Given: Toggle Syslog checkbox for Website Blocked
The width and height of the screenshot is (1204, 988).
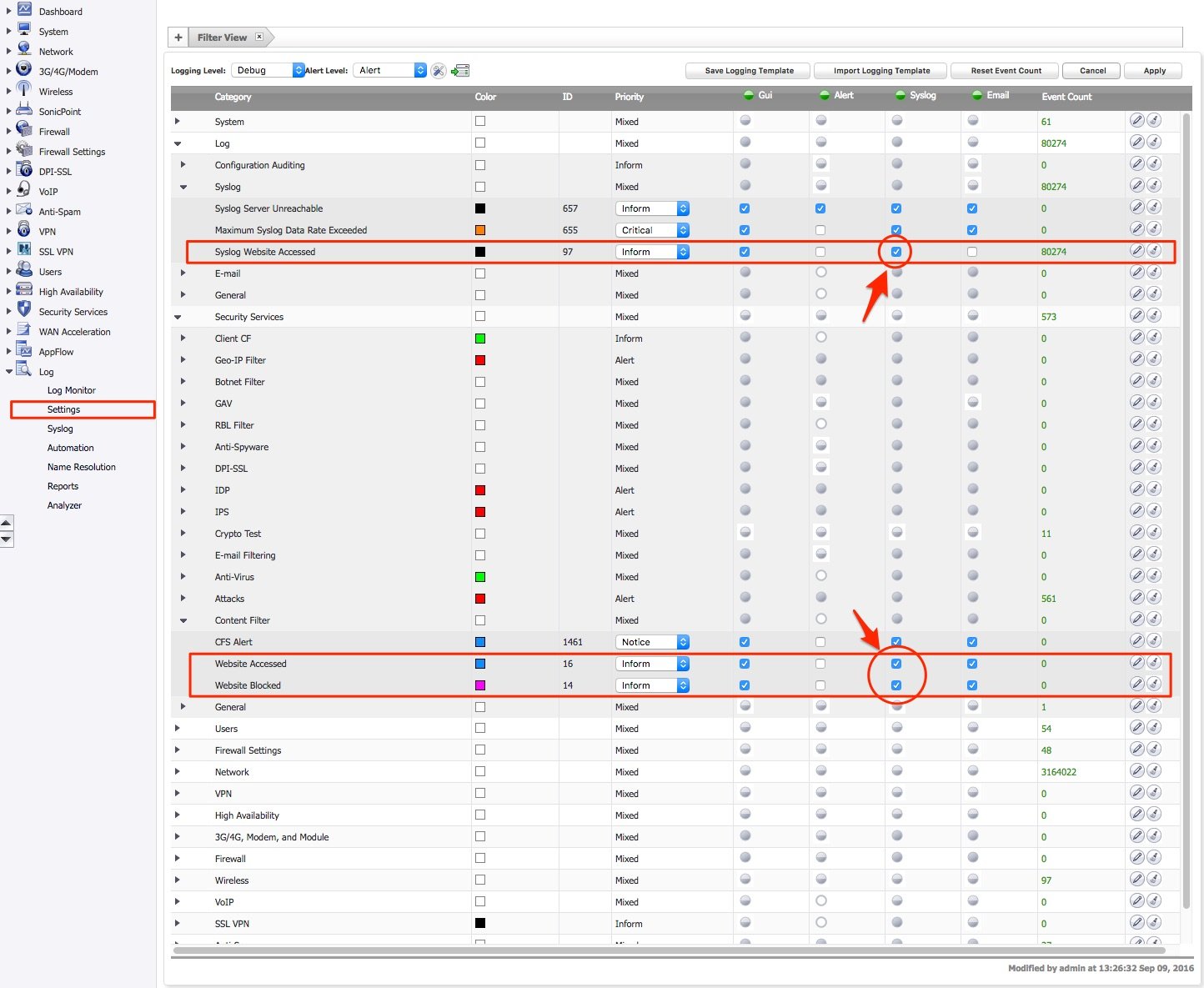Looking at the screenshot, I should click(896, 685).
